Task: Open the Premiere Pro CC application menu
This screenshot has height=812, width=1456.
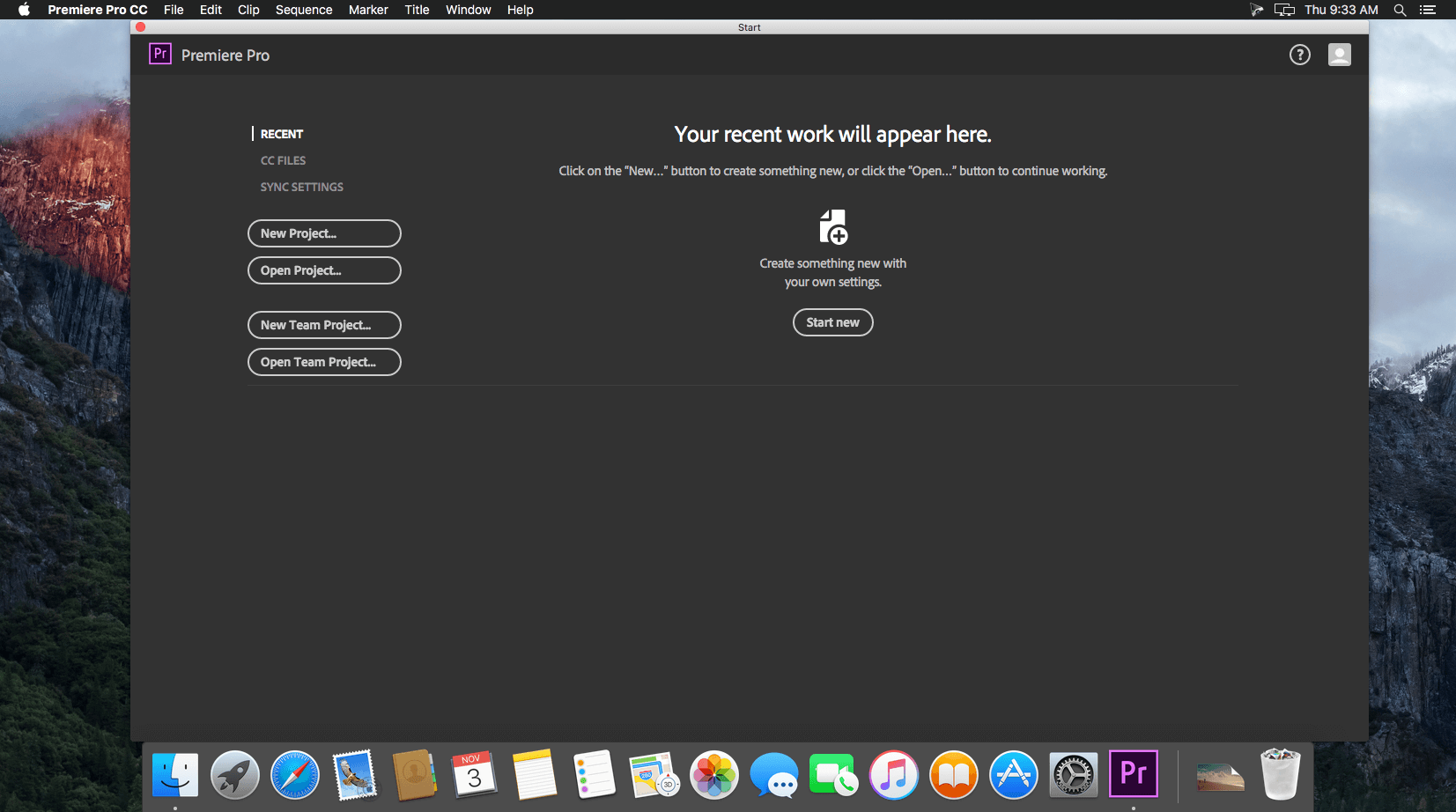Action: (x=98, y=10)
